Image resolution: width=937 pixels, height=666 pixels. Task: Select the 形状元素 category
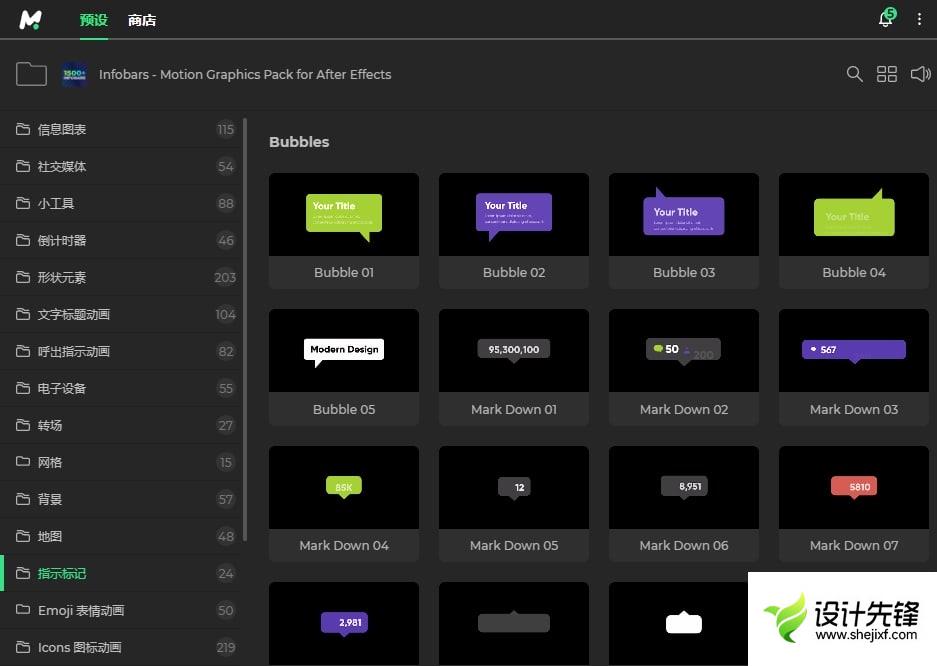coord(62,277)
